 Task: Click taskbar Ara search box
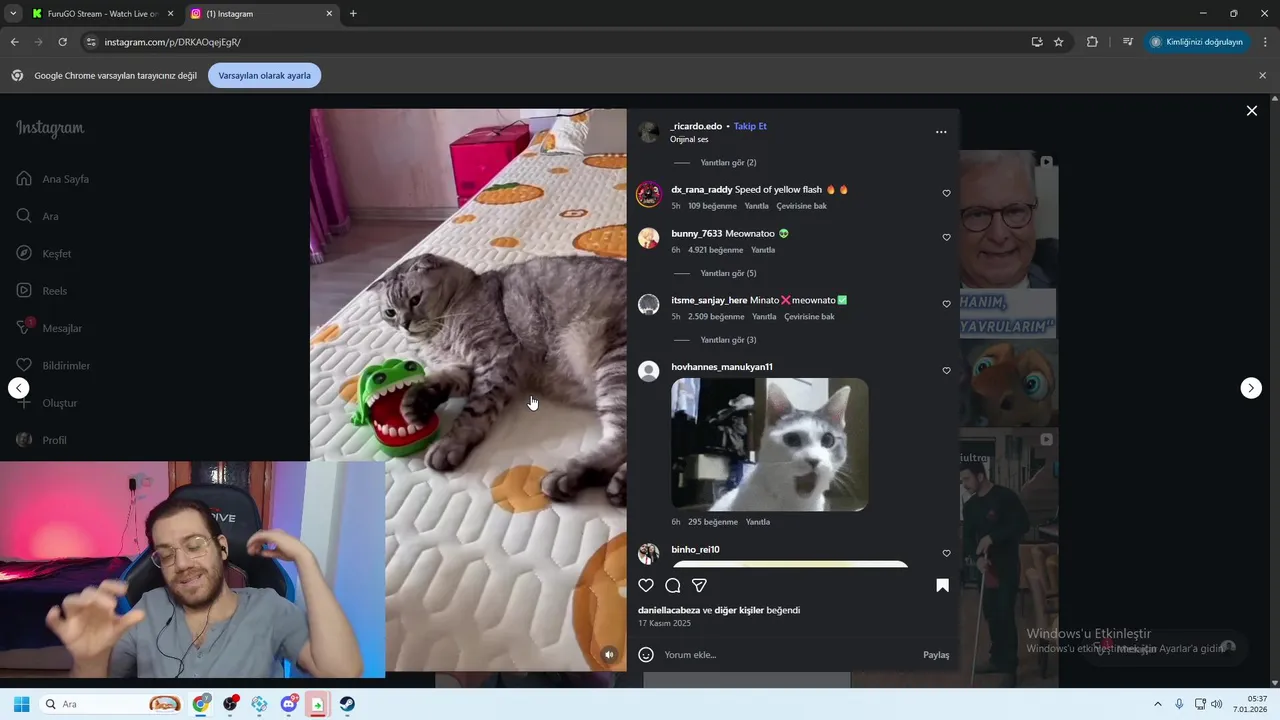pos(112,704)
